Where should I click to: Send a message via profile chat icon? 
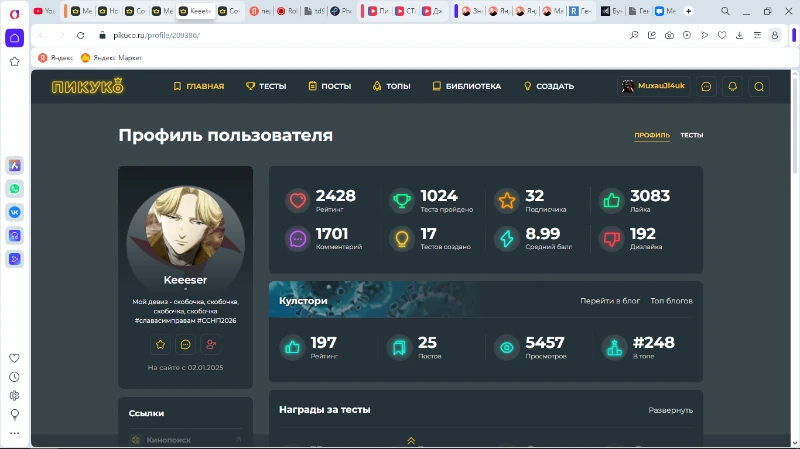185,344
